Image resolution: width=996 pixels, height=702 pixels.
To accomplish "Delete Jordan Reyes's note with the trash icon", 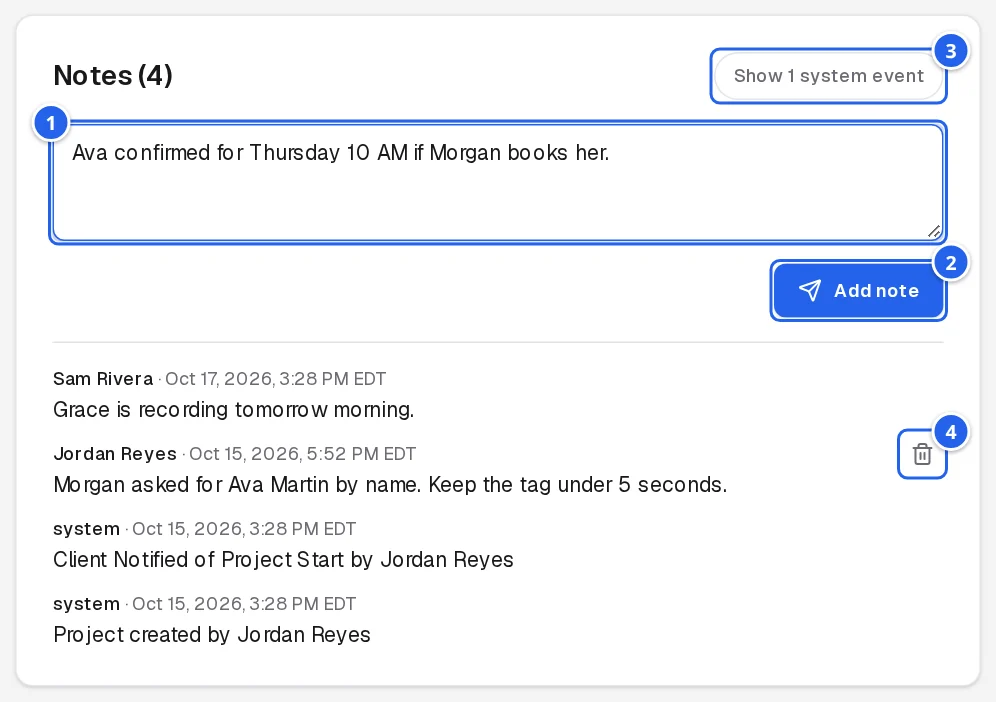I will click(922, 454).
